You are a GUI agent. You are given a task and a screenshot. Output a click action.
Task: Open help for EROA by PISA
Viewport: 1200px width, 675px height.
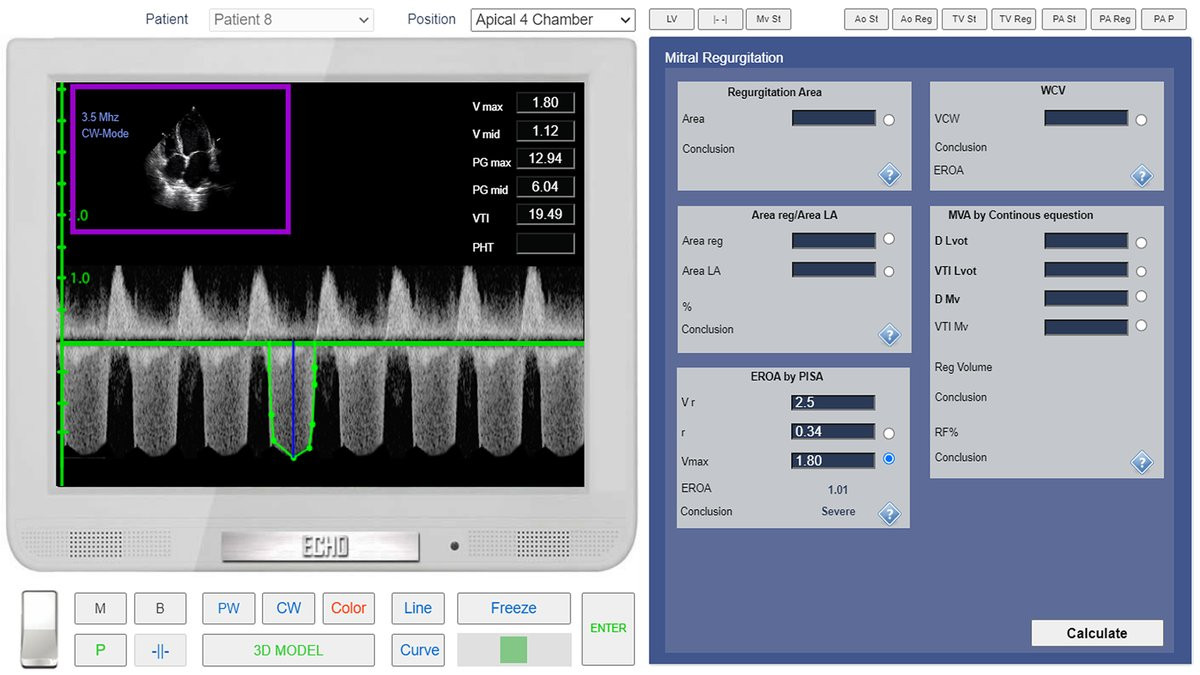click(x=889, y=514)
